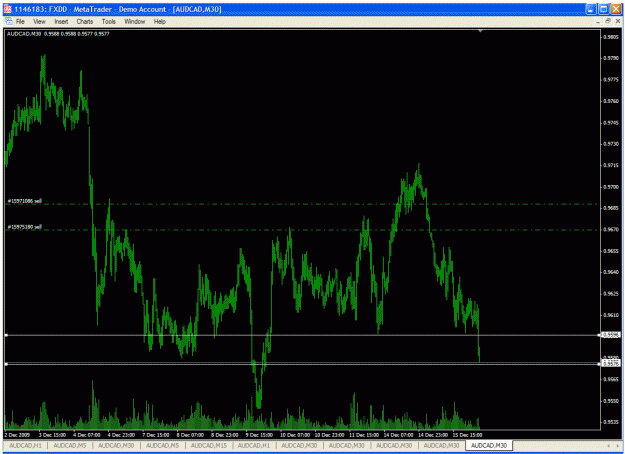
Task: Click the 9 Dec 15:00 time label
Action: click(259, 435)
